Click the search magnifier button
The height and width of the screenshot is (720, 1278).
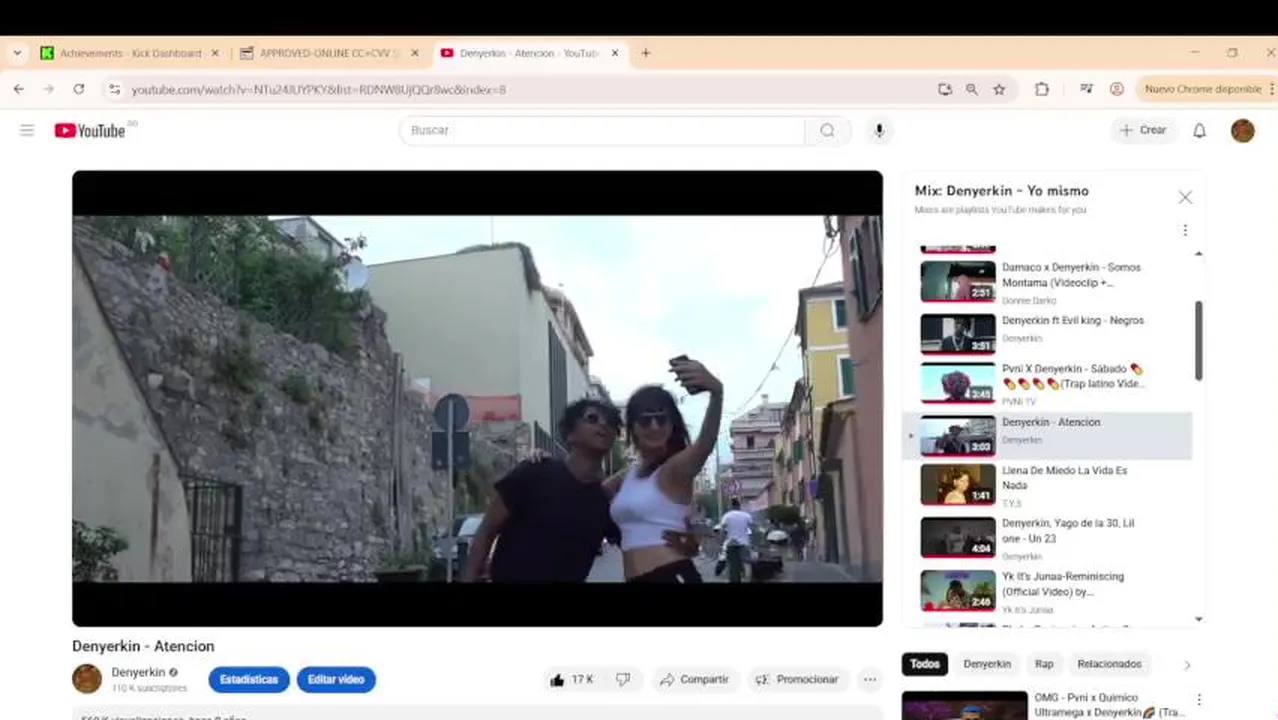coord(827,130)
